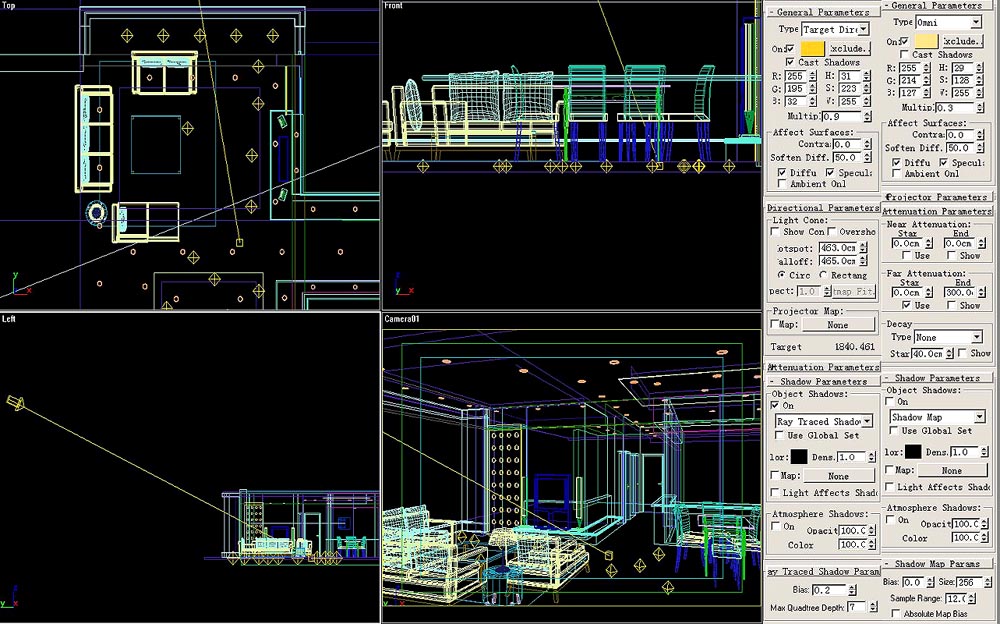Enable Decay Show checkbox
The image size is (1000, 624).
(962, 353)
